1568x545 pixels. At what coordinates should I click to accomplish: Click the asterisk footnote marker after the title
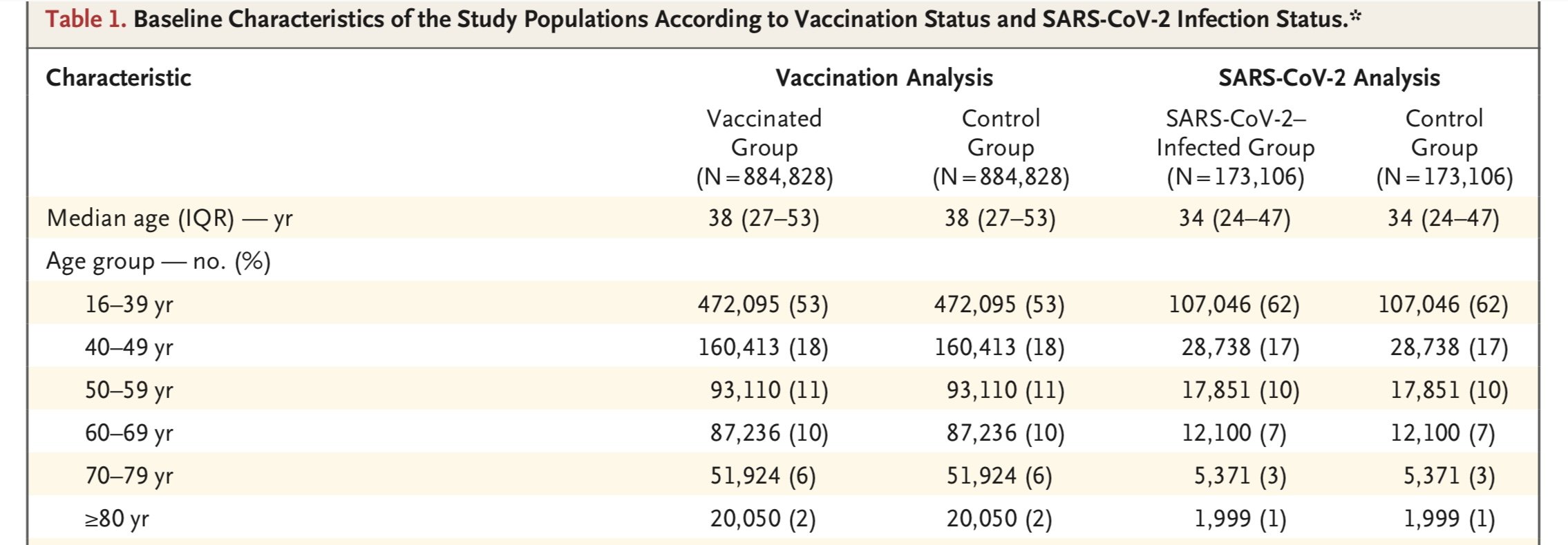pos(1355,17)
